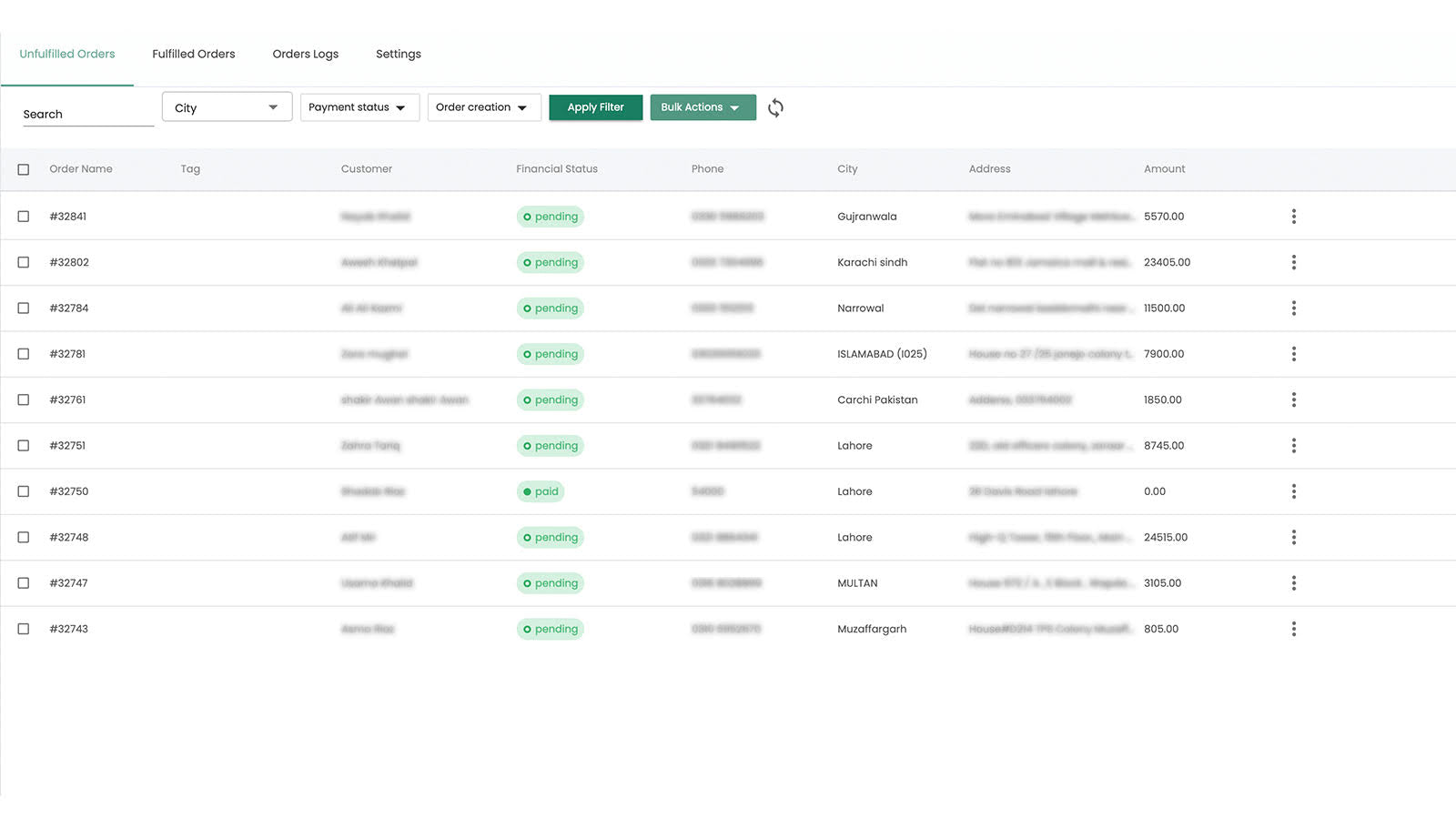Viewport: 1456px width, 819px height.
Task: Click into the Search input field
Action: coord(87,115)
